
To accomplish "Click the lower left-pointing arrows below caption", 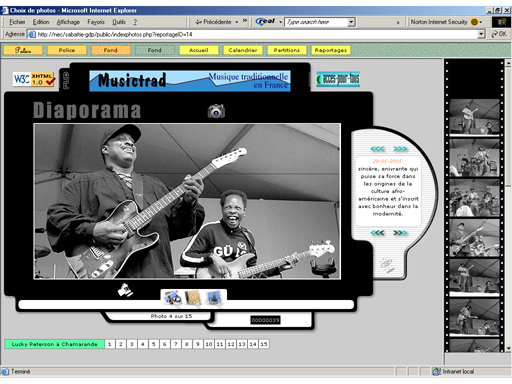I will pos(377,233).
